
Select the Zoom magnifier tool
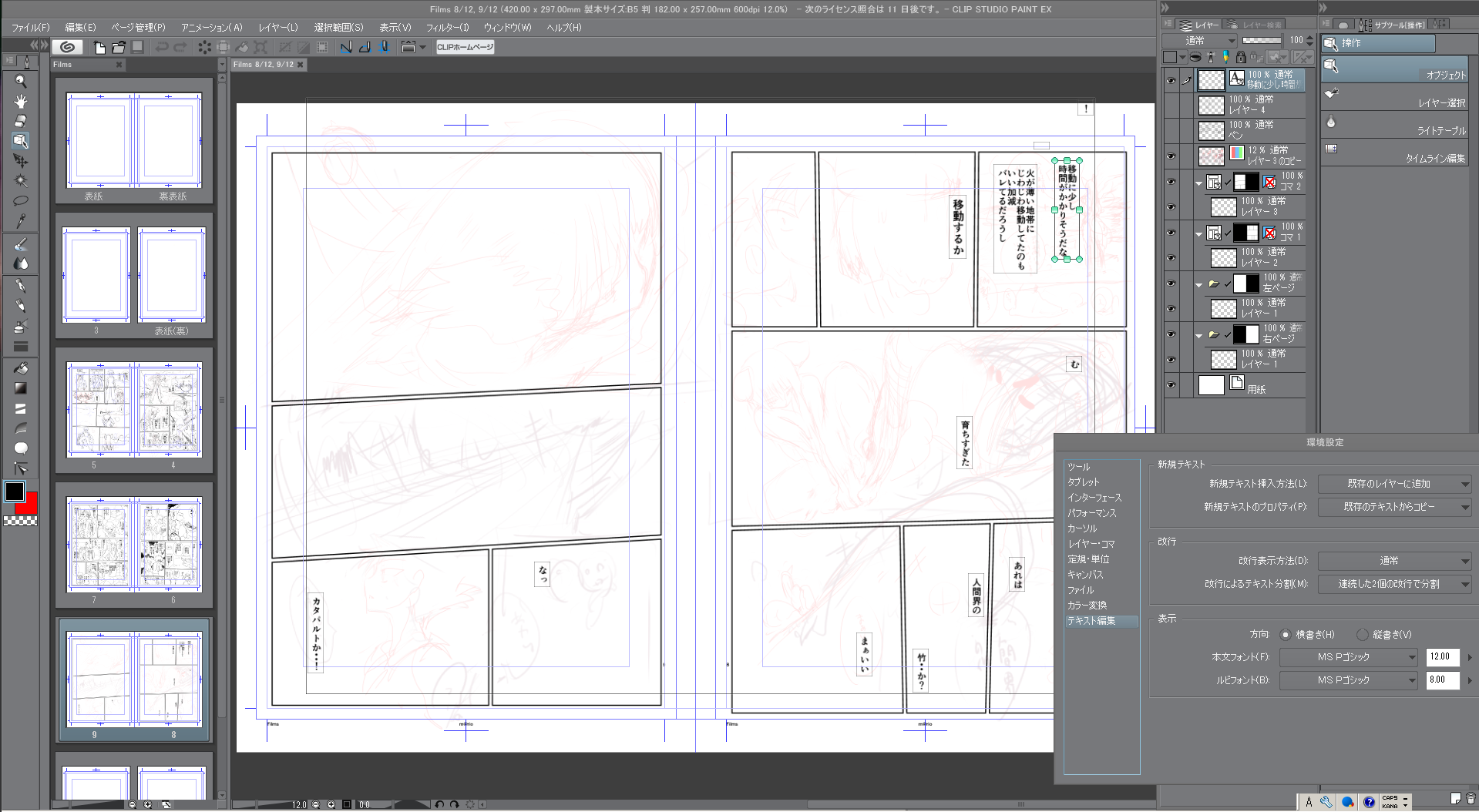coord(21,81)
